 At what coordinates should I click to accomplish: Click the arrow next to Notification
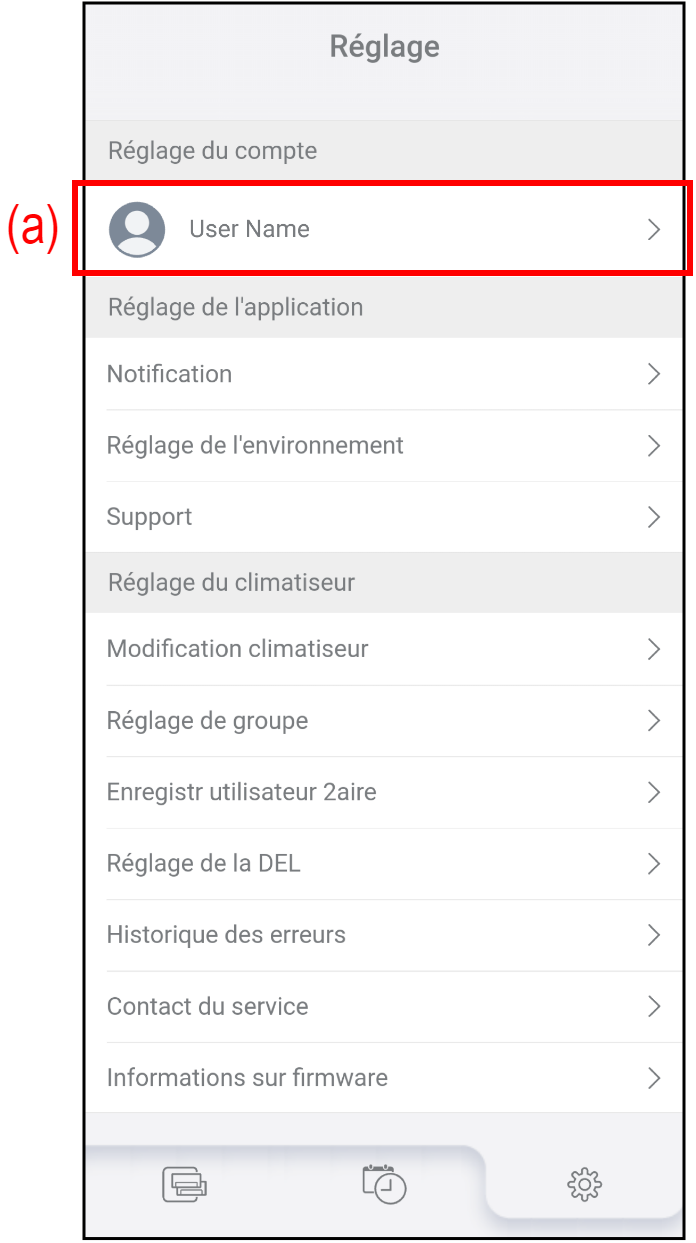click(654, 374)
